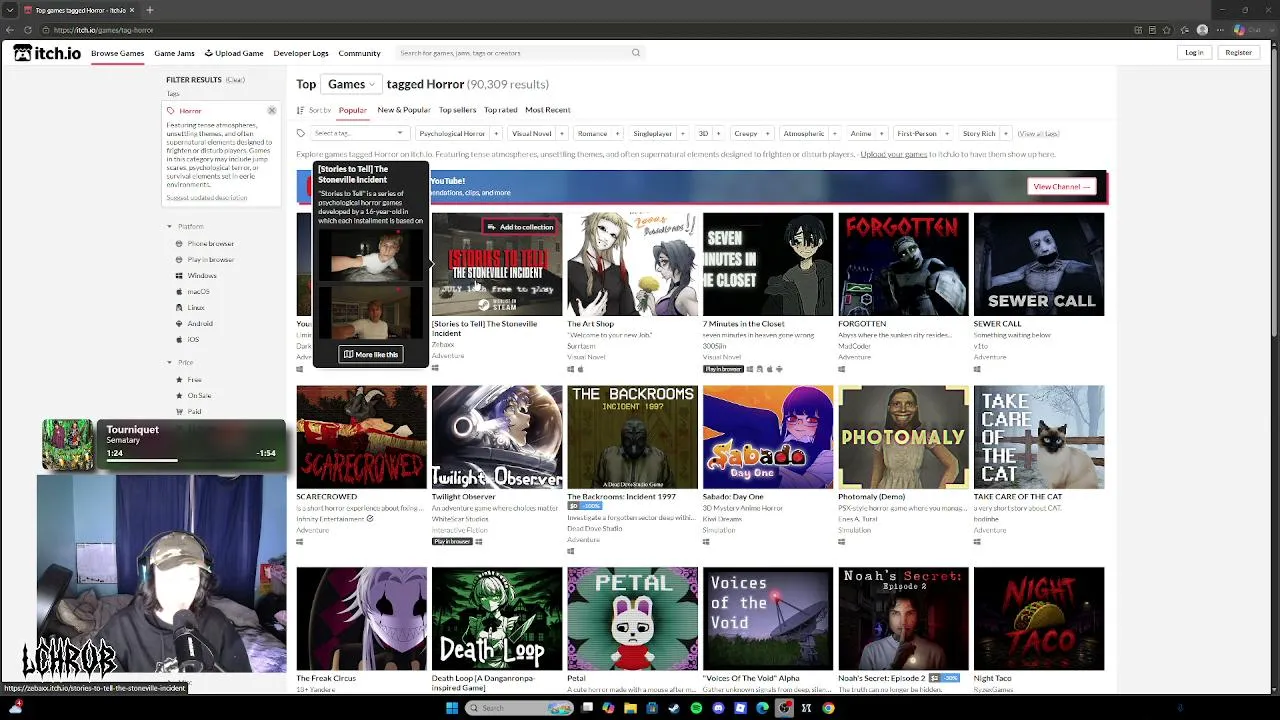Click the Windows Start button

(452, 708)
